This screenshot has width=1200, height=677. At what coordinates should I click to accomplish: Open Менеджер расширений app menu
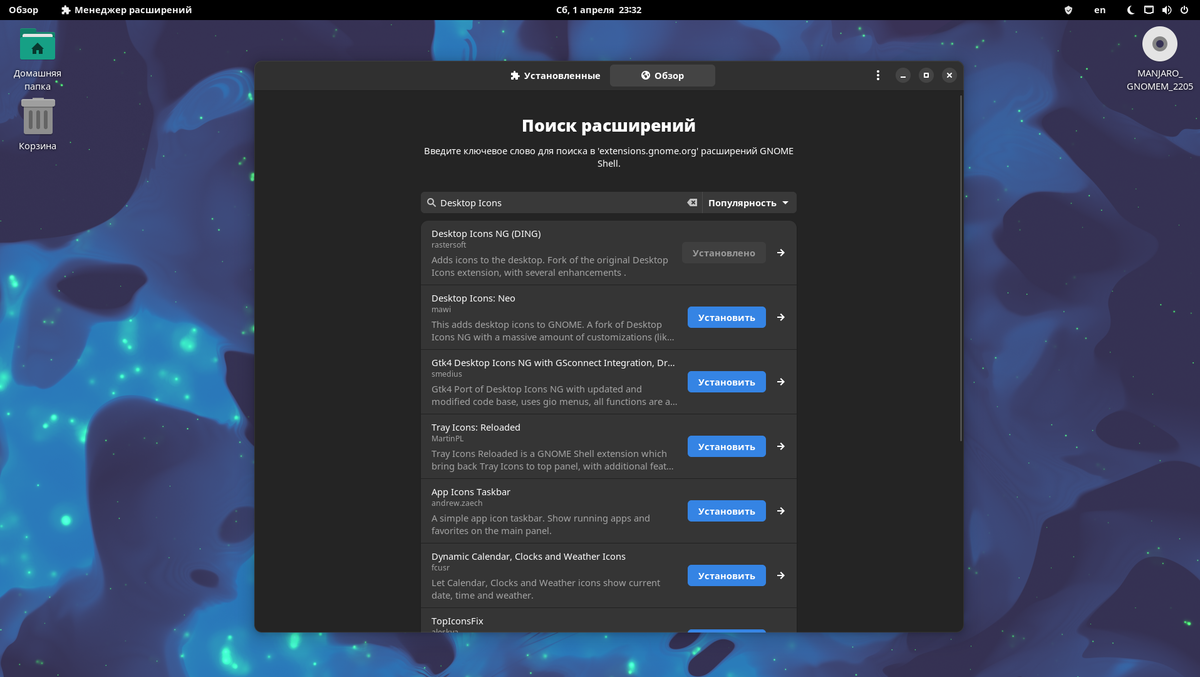click(x=126, y=10)
